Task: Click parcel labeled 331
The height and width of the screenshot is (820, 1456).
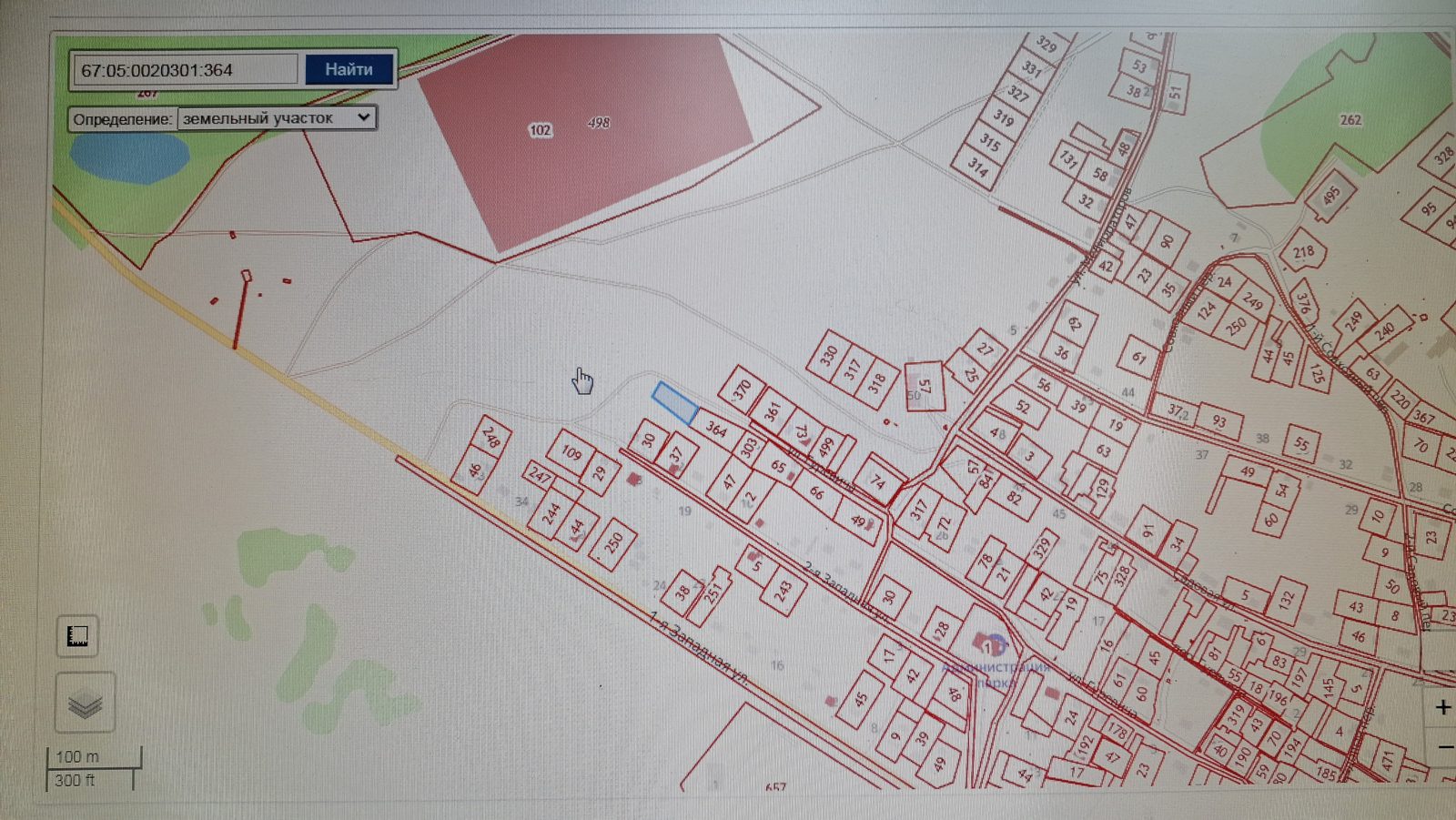Action: (1031, 68)
